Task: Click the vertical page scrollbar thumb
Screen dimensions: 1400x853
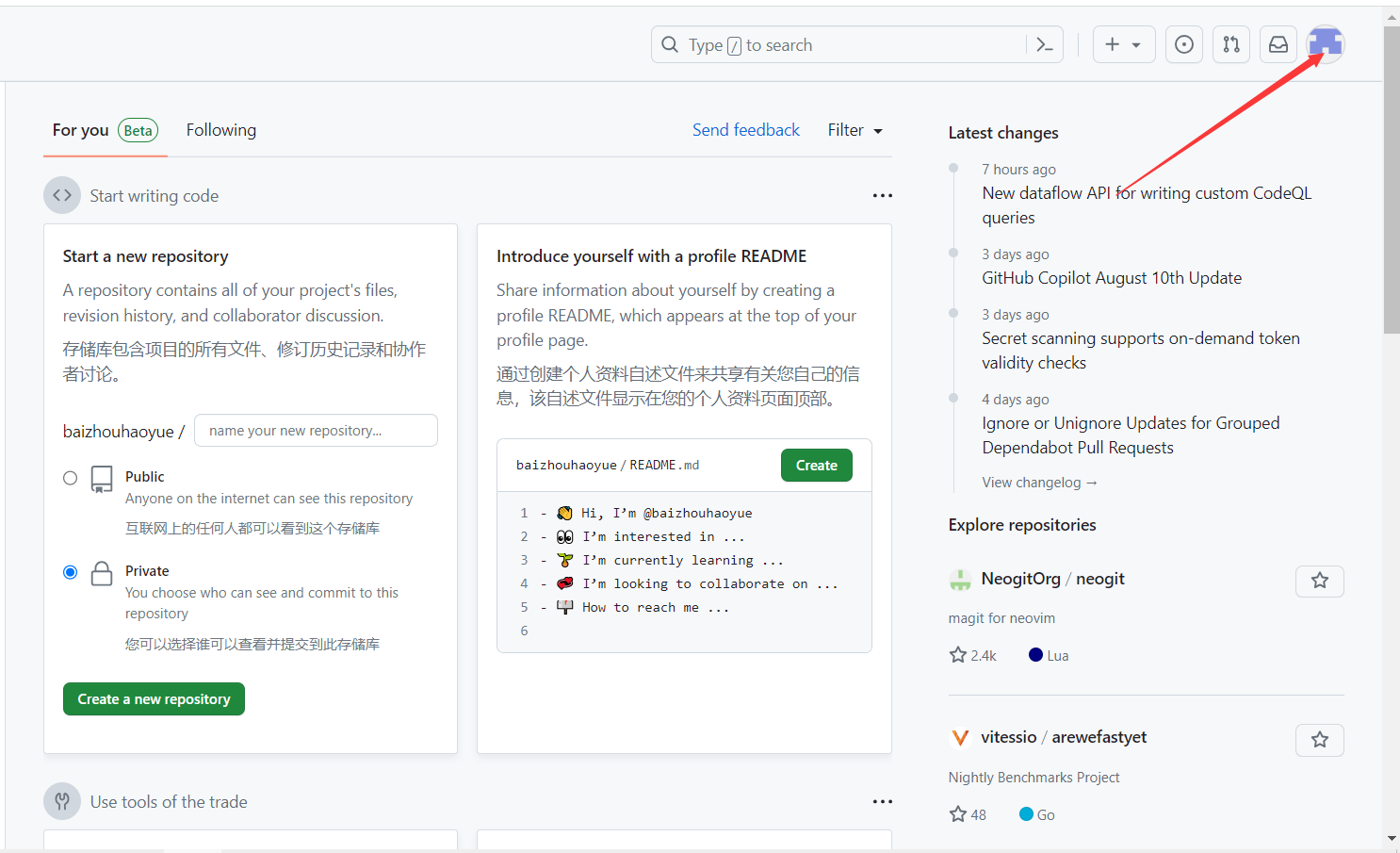Action: 1392,179
